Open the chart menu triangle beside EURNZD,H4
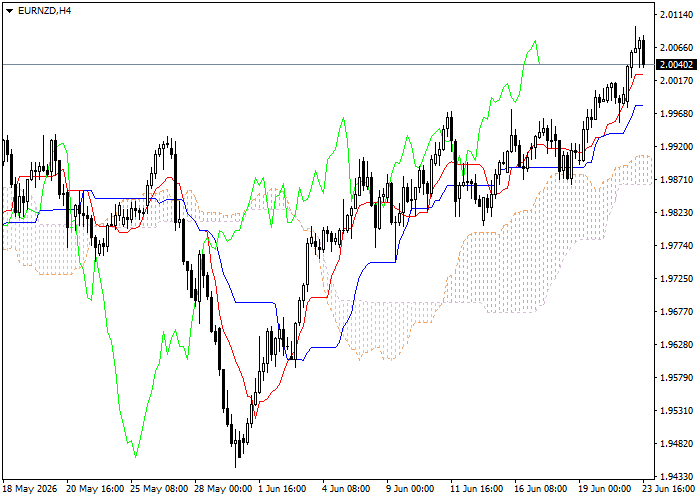The height and width of the screenshot is (500, 700). click(x=9, y=11)
